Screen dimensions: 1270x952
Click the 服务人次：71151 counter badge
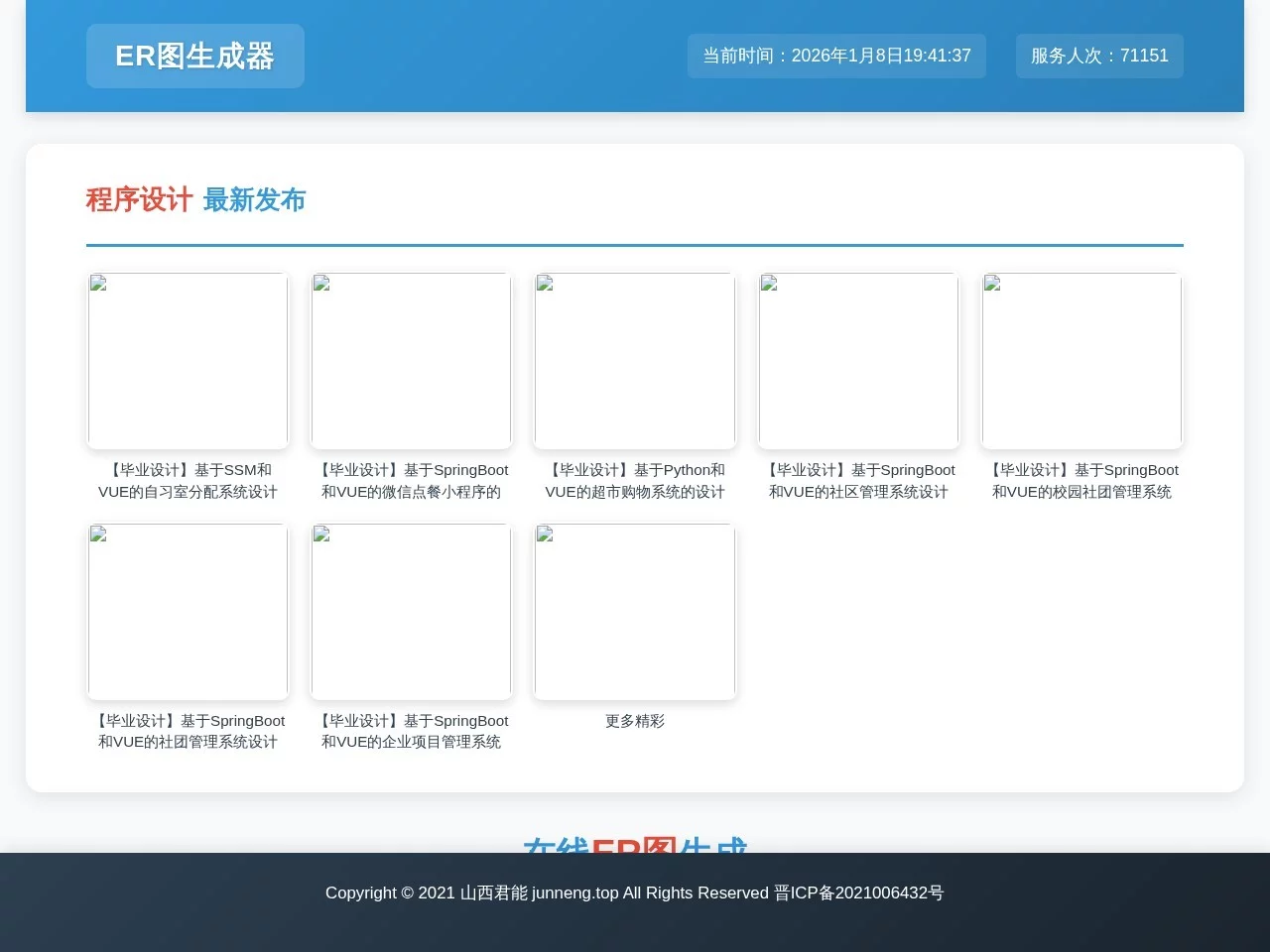pos(1098,56)
